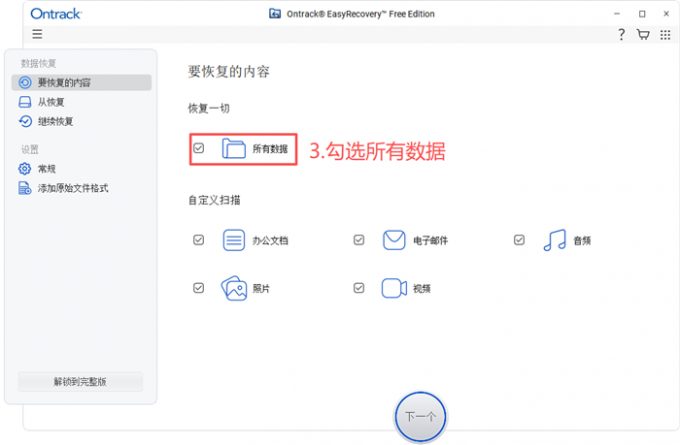
Task: Click the 音频 music note icon
Action: tap(555, 240)
